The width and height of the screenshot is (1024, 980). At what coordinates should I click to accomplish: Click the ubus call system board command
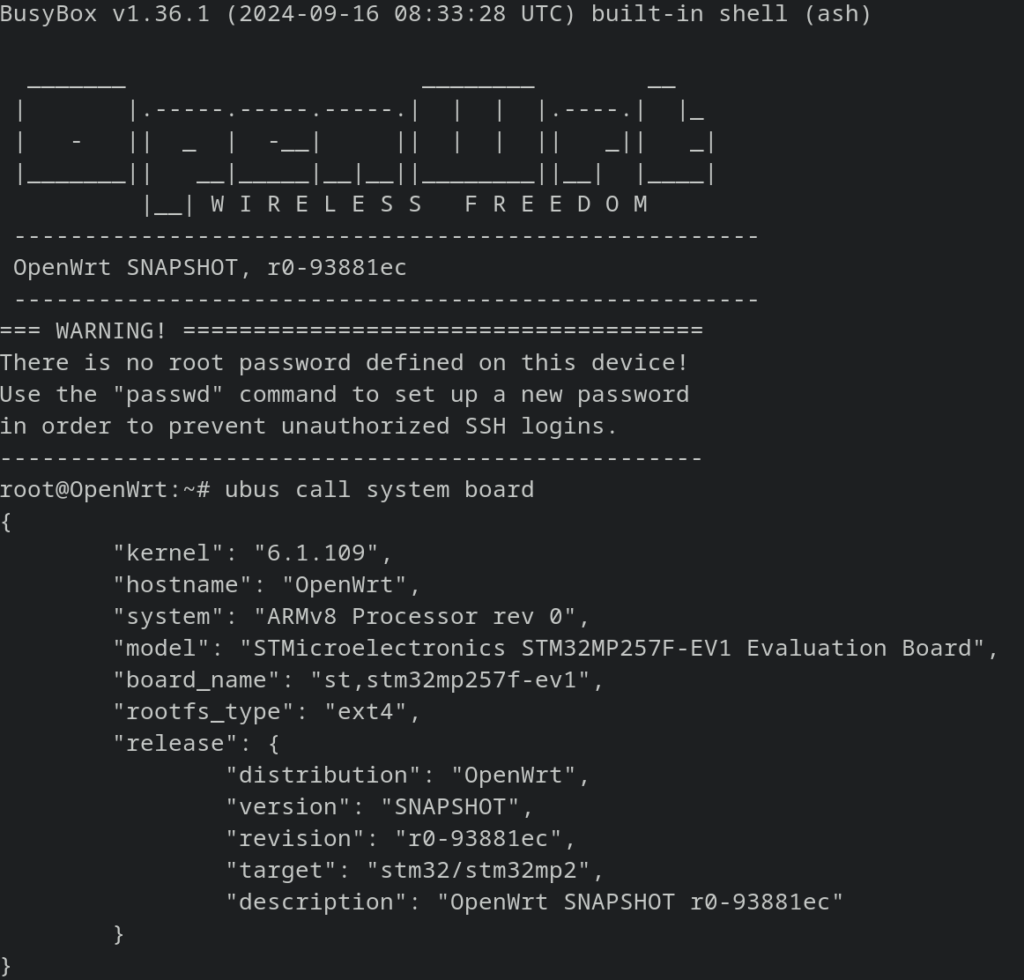click(x=379, y=490)
